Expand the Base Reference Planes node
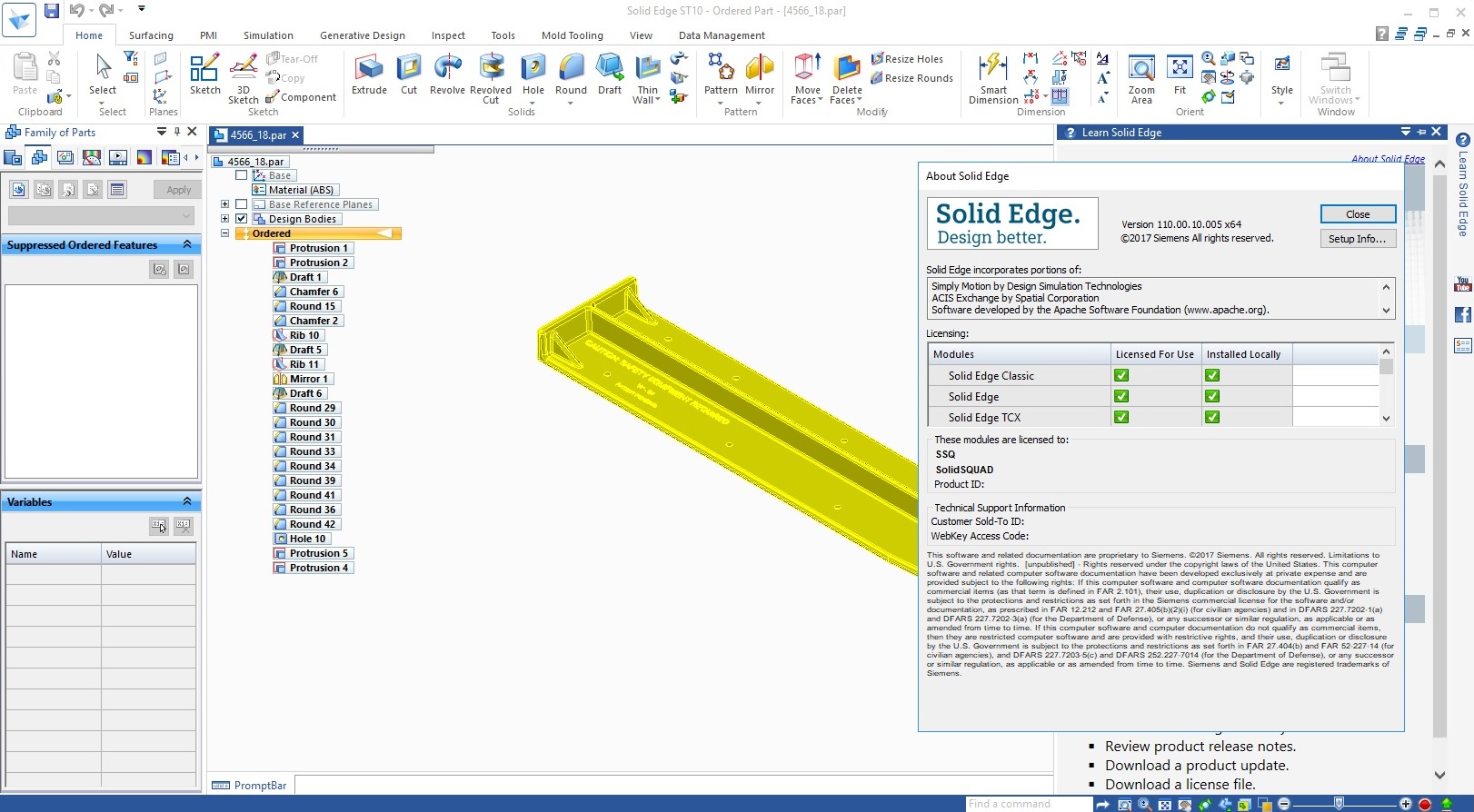This screenshot has height=812, width=1474. tap(224, 204)
